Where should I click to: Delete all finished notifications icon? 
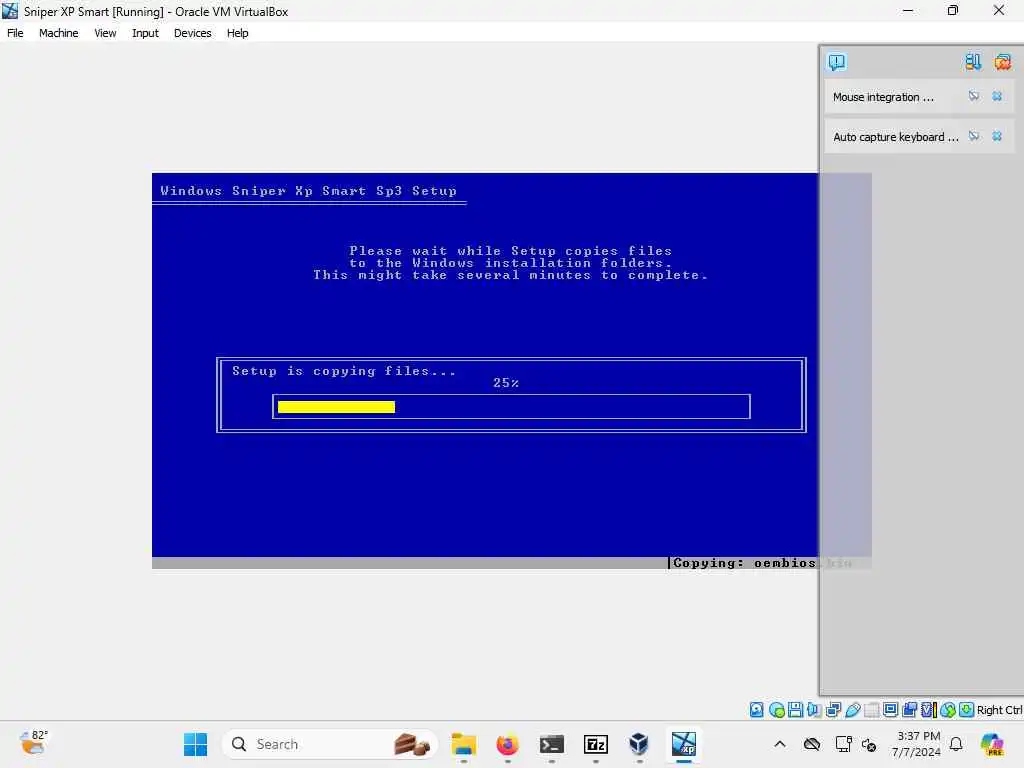[x=1002, y=62]
